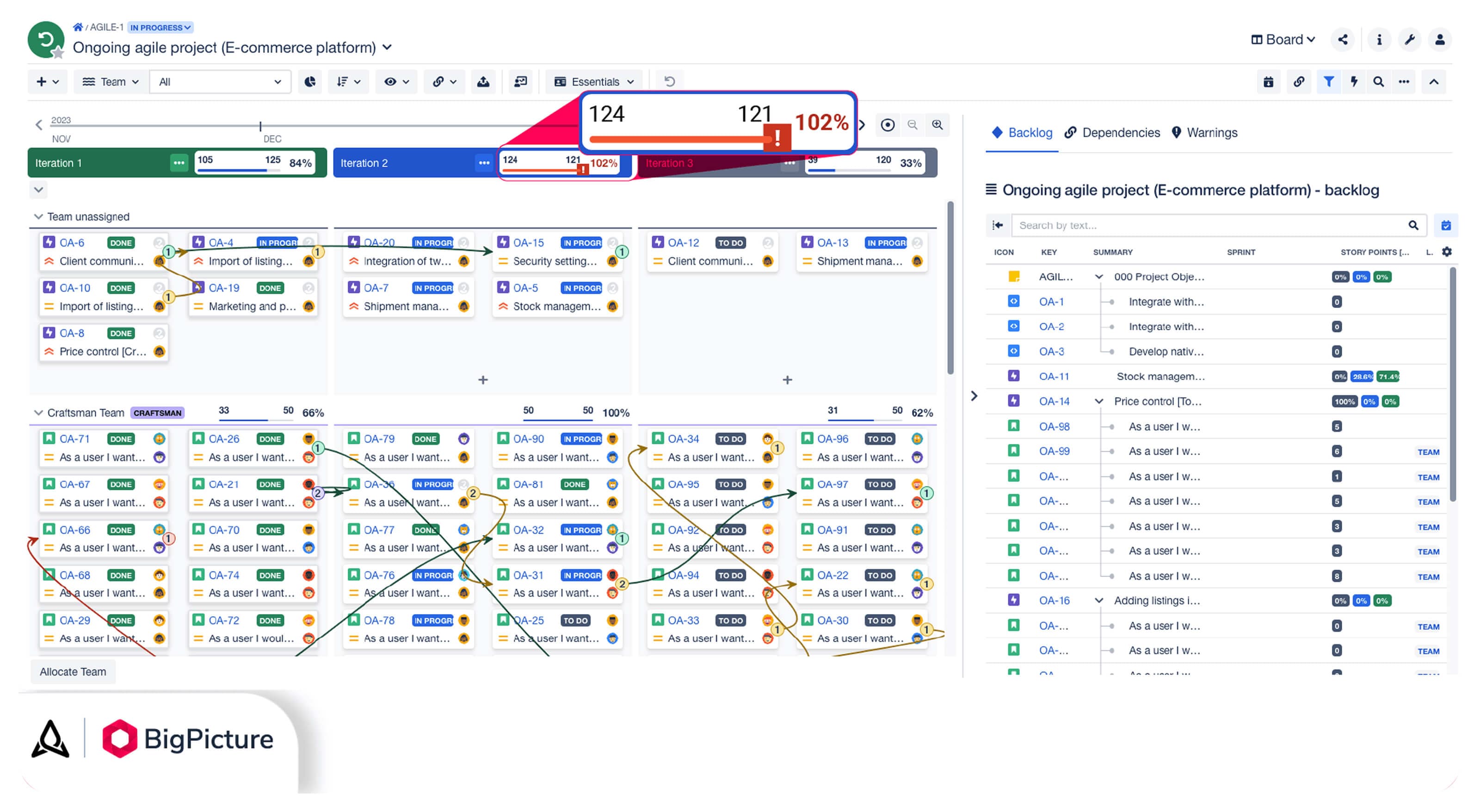
Task: Open the Essentials card view dropdown
Action: tap(594, 81)
